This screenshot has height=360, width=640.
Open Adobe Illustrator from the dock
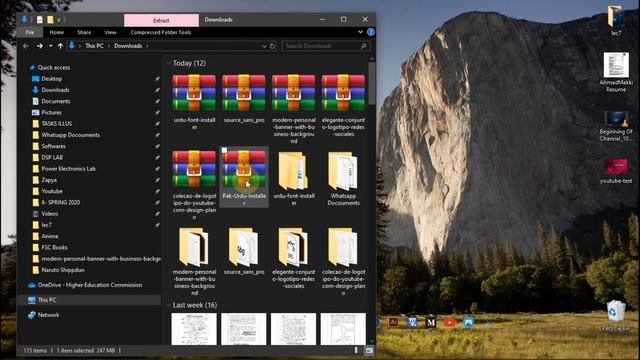(393, 322)
